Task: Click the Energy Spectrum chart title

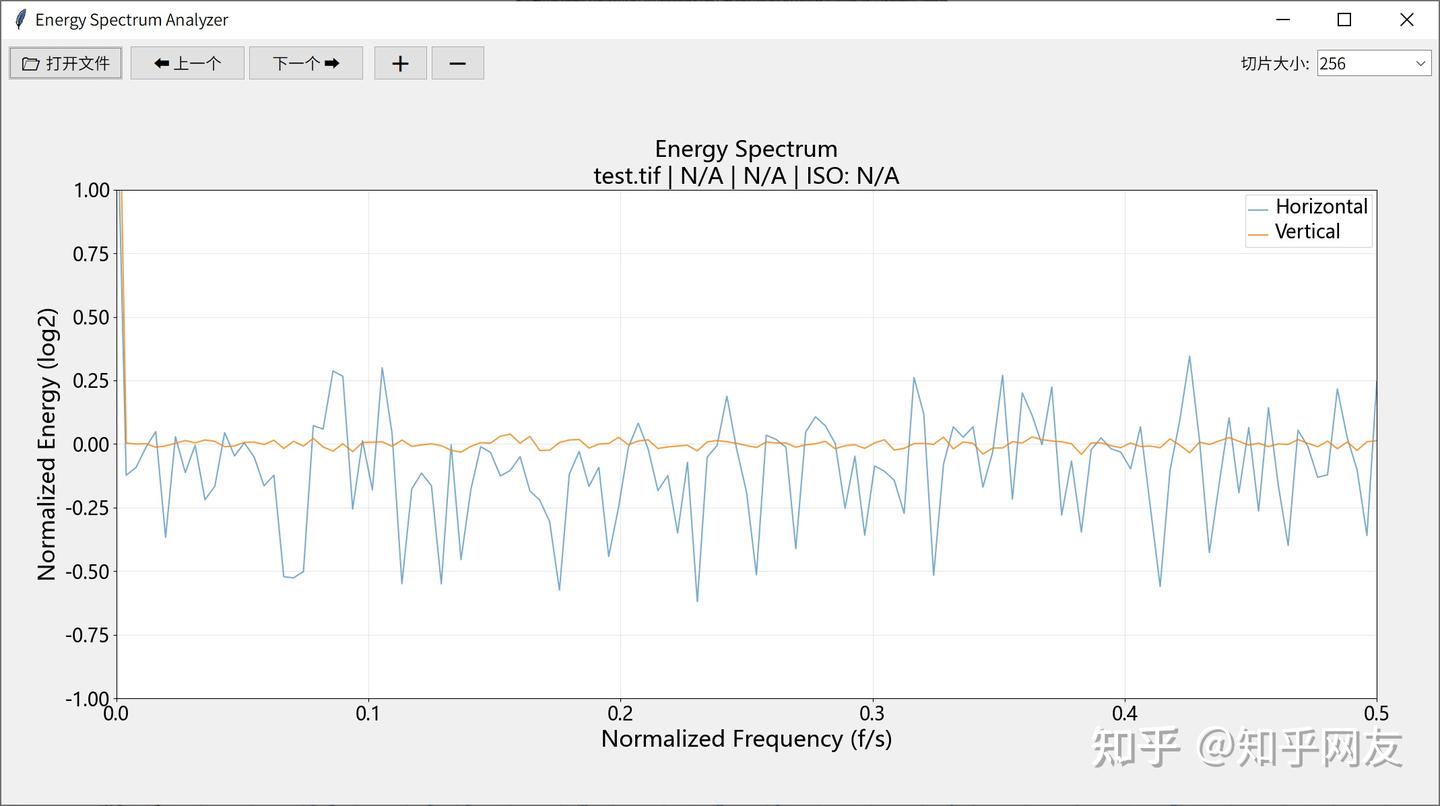Action: coord(746,149)
